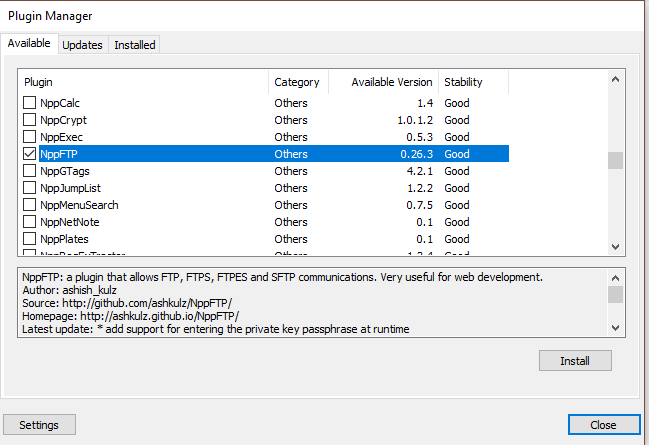The width and height of the screenshot is (649, 445).
Task: Sort by Available Version column header
Action: coord(384,82)
